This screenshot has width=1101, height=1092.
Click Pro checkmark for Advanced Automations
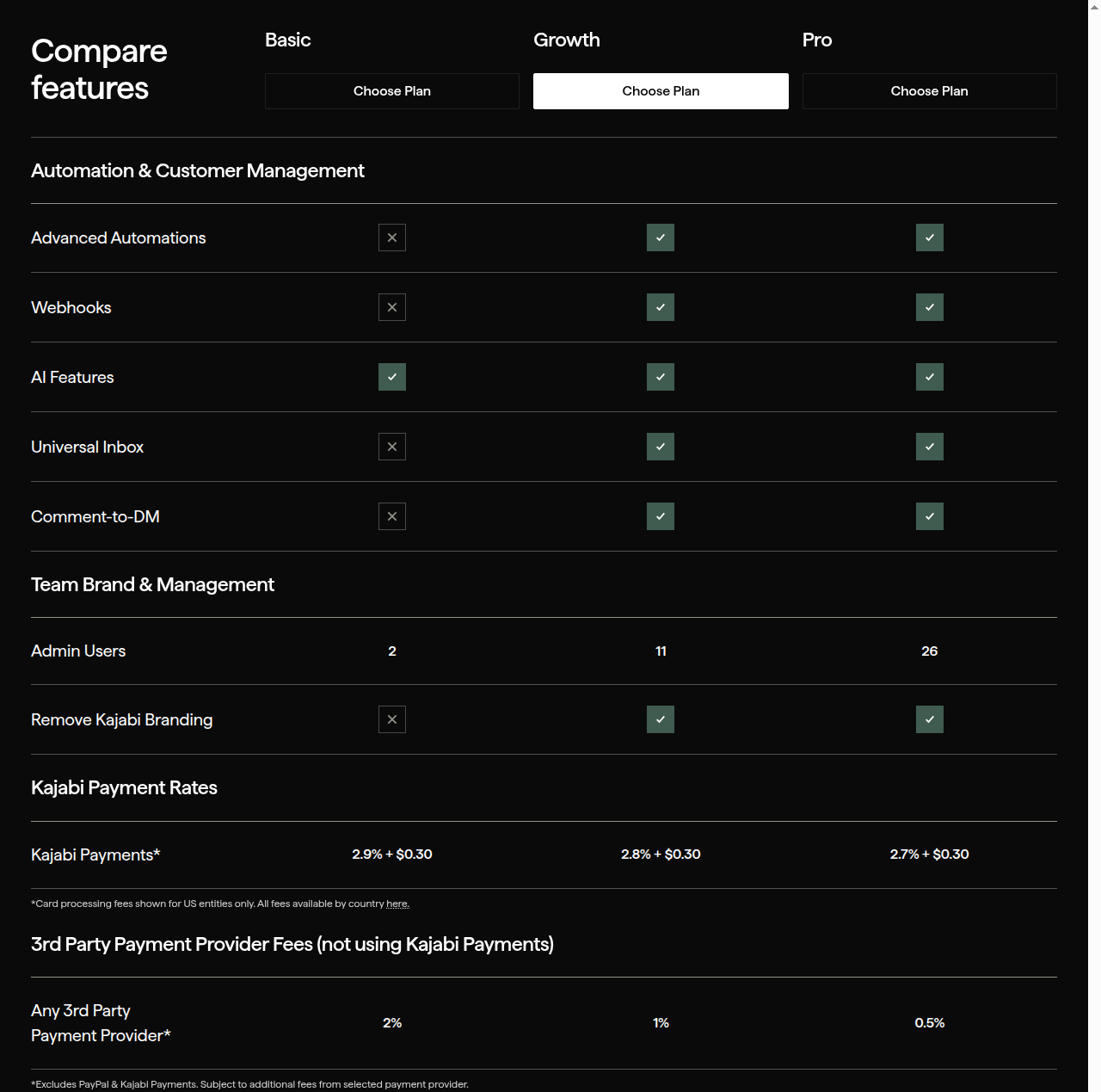tap(930, 238)
